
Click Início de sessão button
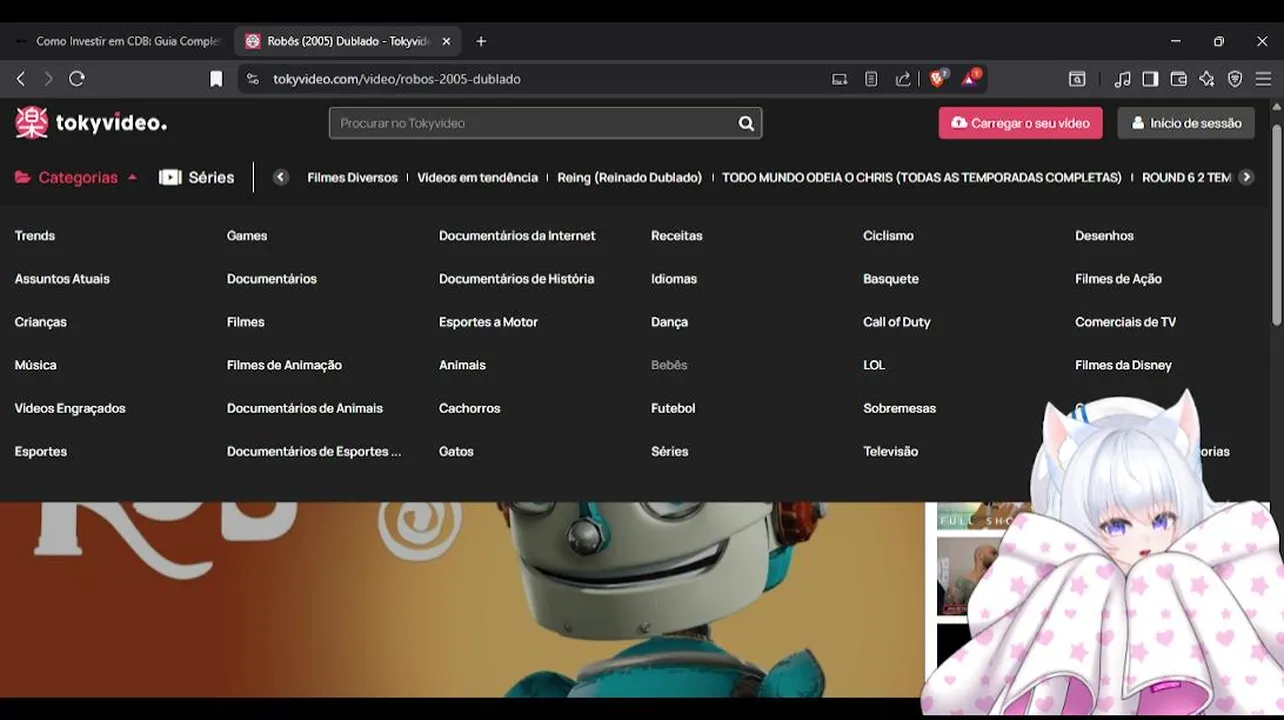1186,123
